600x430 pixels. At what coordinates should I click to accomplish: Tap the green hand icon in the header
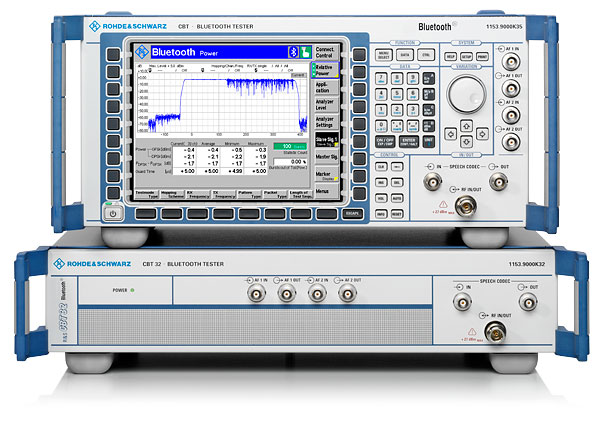coord(305,52)
